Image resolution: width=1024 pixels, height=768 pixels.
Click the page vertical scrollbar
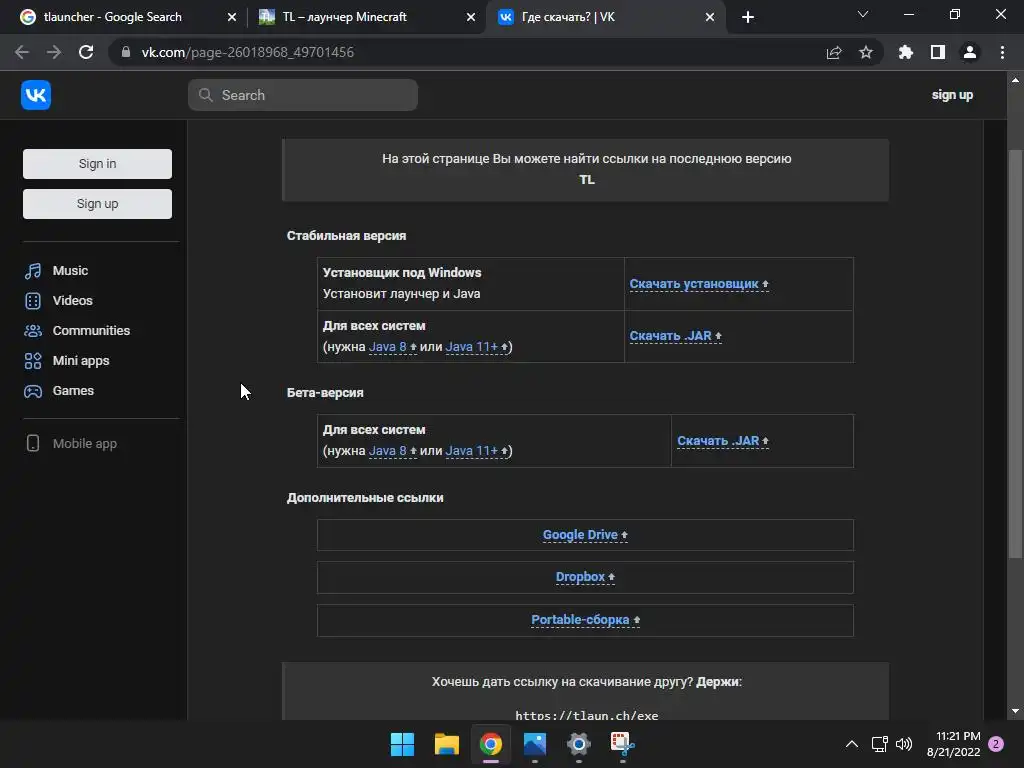click(x=1015, y=353)
